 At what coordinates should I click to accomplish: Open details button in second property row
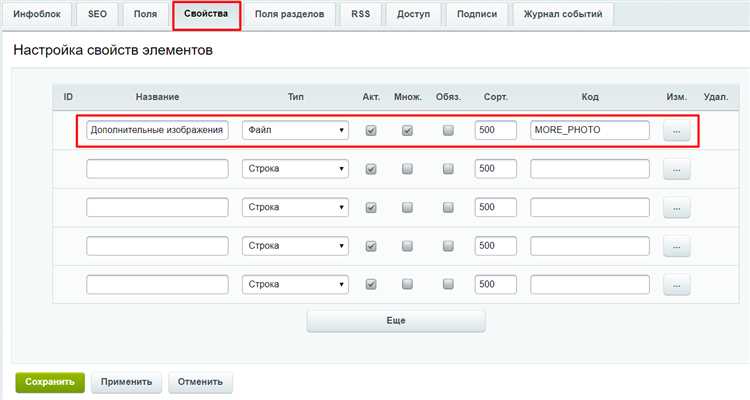coord(676,169)
